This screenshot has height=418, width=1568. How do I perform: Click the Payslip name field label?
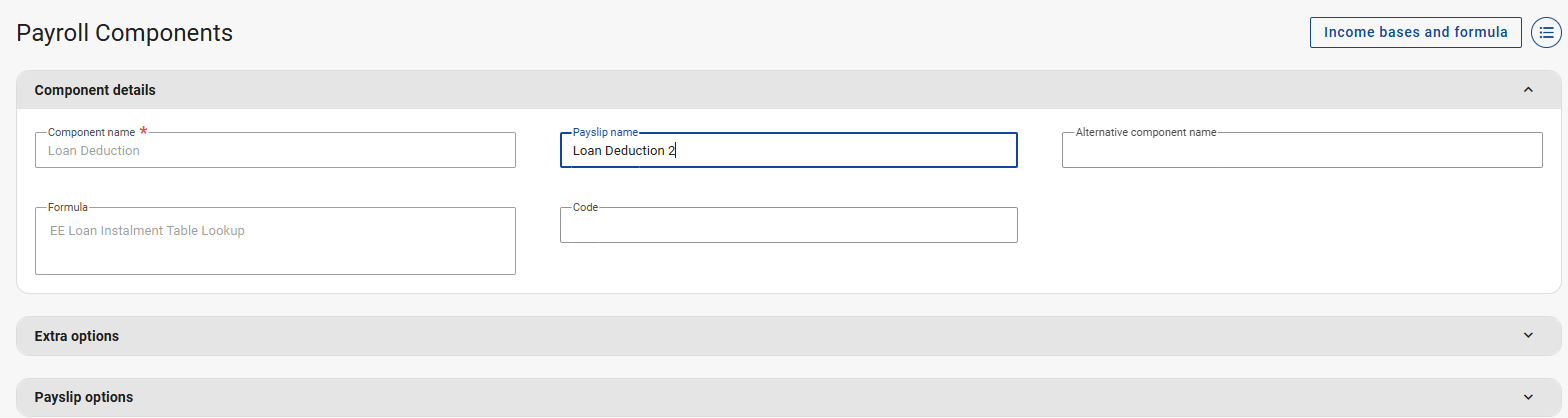[x=605, y=132]
